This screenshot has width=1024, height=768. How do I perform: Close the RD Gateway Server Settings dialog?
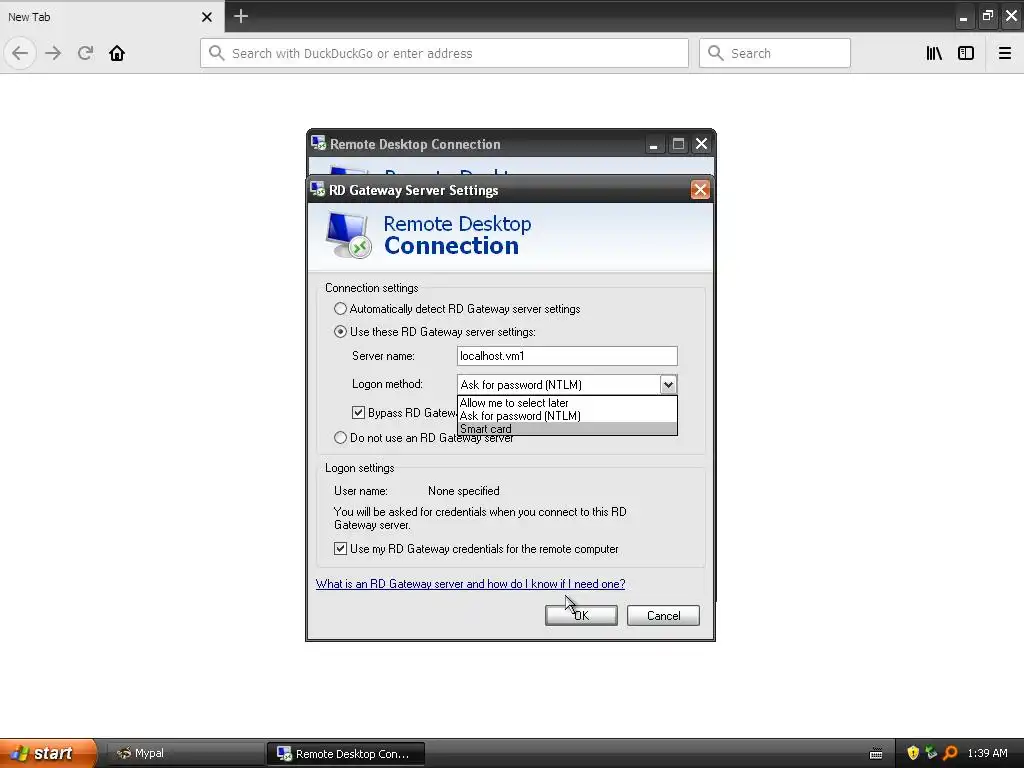coord(700,190)
